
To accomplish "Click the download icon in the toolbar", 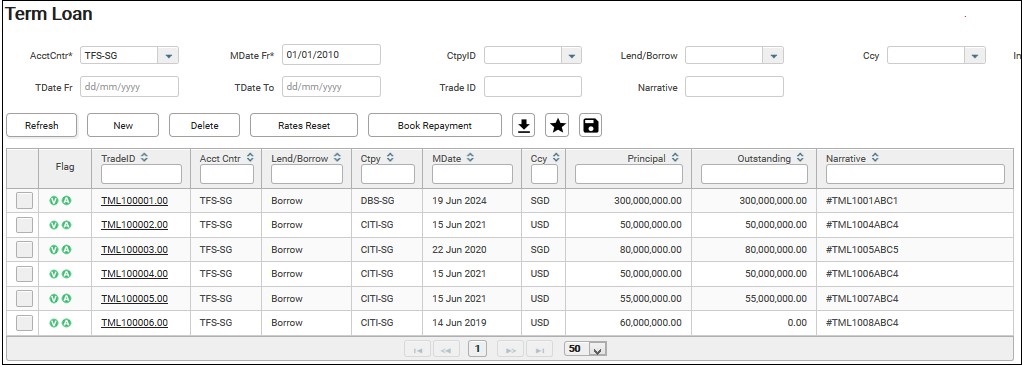I will click(x=523, y=125).
